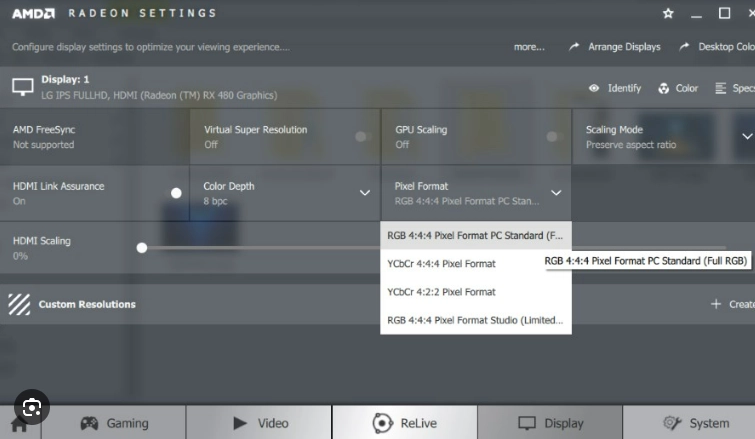Click the HDMI Scaling slider handle
The width and height of the screenshot is (755, 439).
142,248
